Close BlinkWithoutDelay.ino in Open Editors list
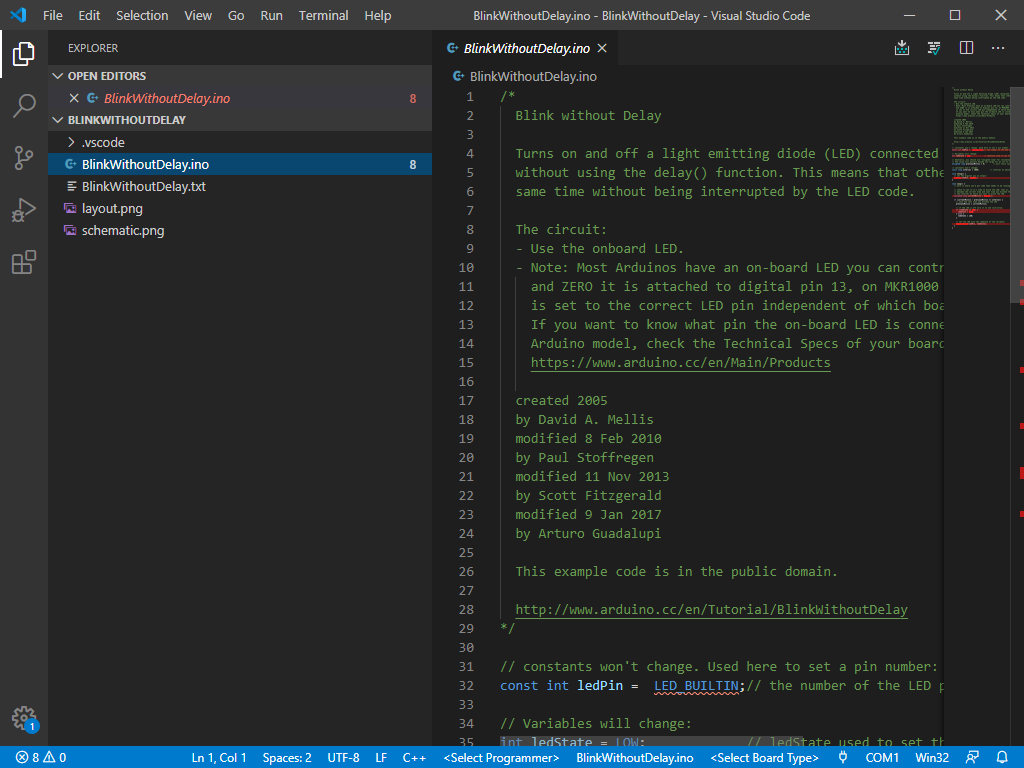This screenshot has height=768, width=1024. tap(74, 98)
